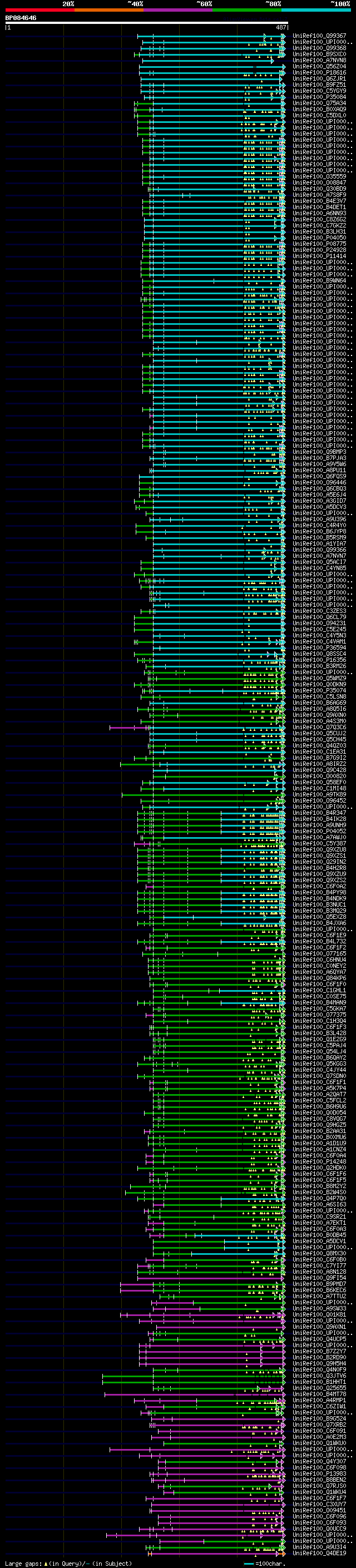This screenshot has height=1568, width=356.
Task: Click the Large gaps legend text
Action: coord(69,1564)
